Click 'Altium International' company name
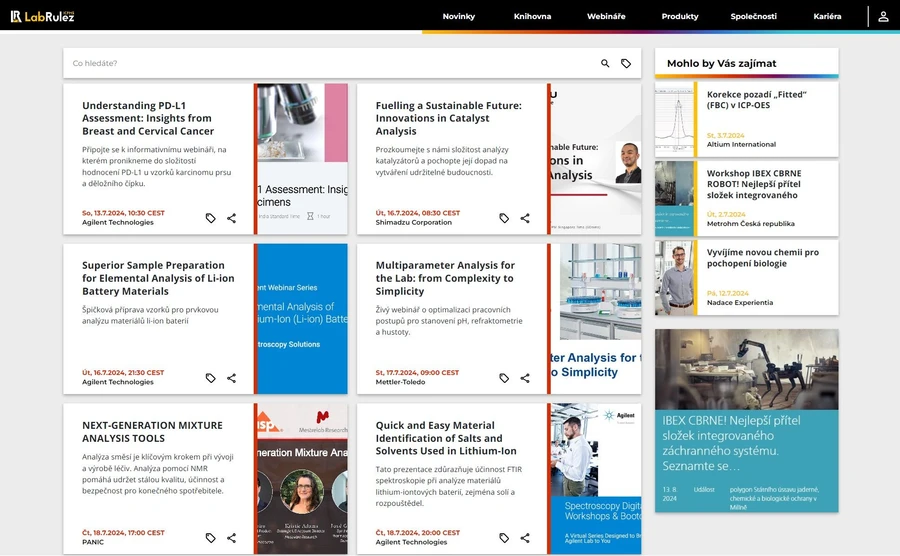Screen dimensions: 900x556 click(x=741, y=145)
